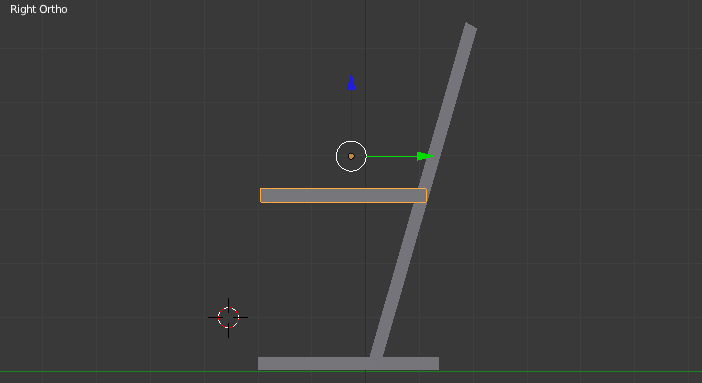Click the green manipulator arrow shaft
The height and width of the screenshot is (383, 702).
(x=392, y=156)
